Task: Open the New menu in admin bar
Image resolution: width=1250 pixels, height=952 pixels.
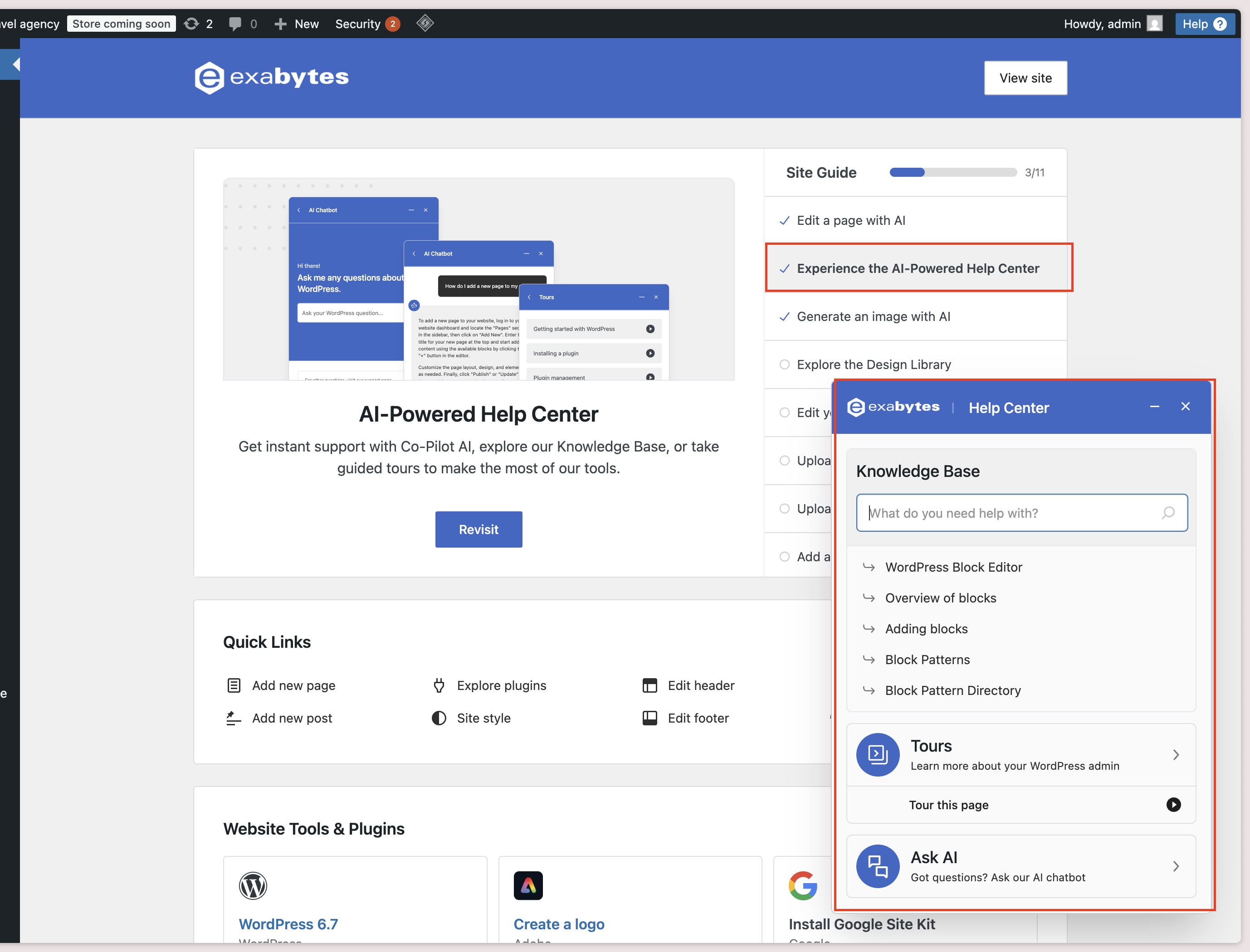Action: [297, 24]
